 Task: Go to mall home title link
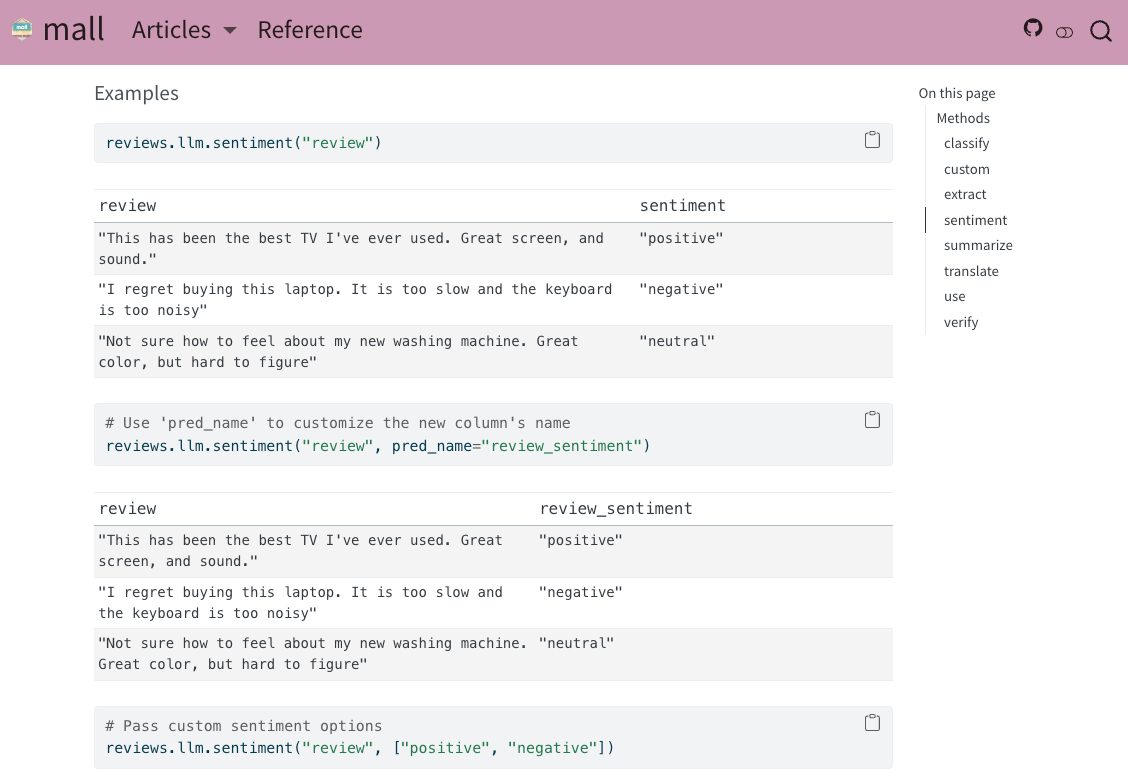[74, 30]
